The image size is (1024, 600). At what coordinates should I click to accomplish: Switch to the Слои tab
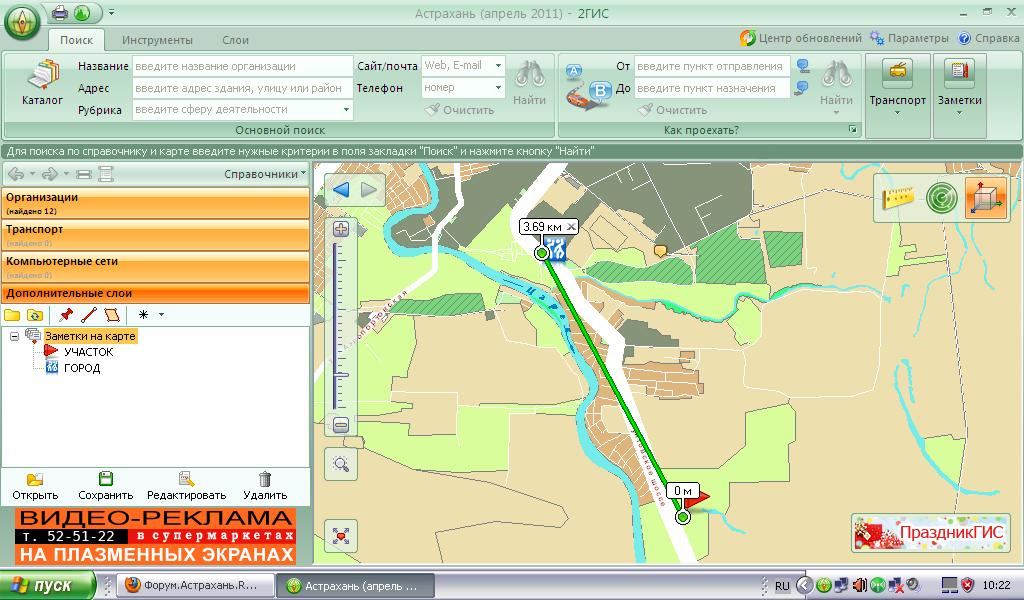point(235,40)
